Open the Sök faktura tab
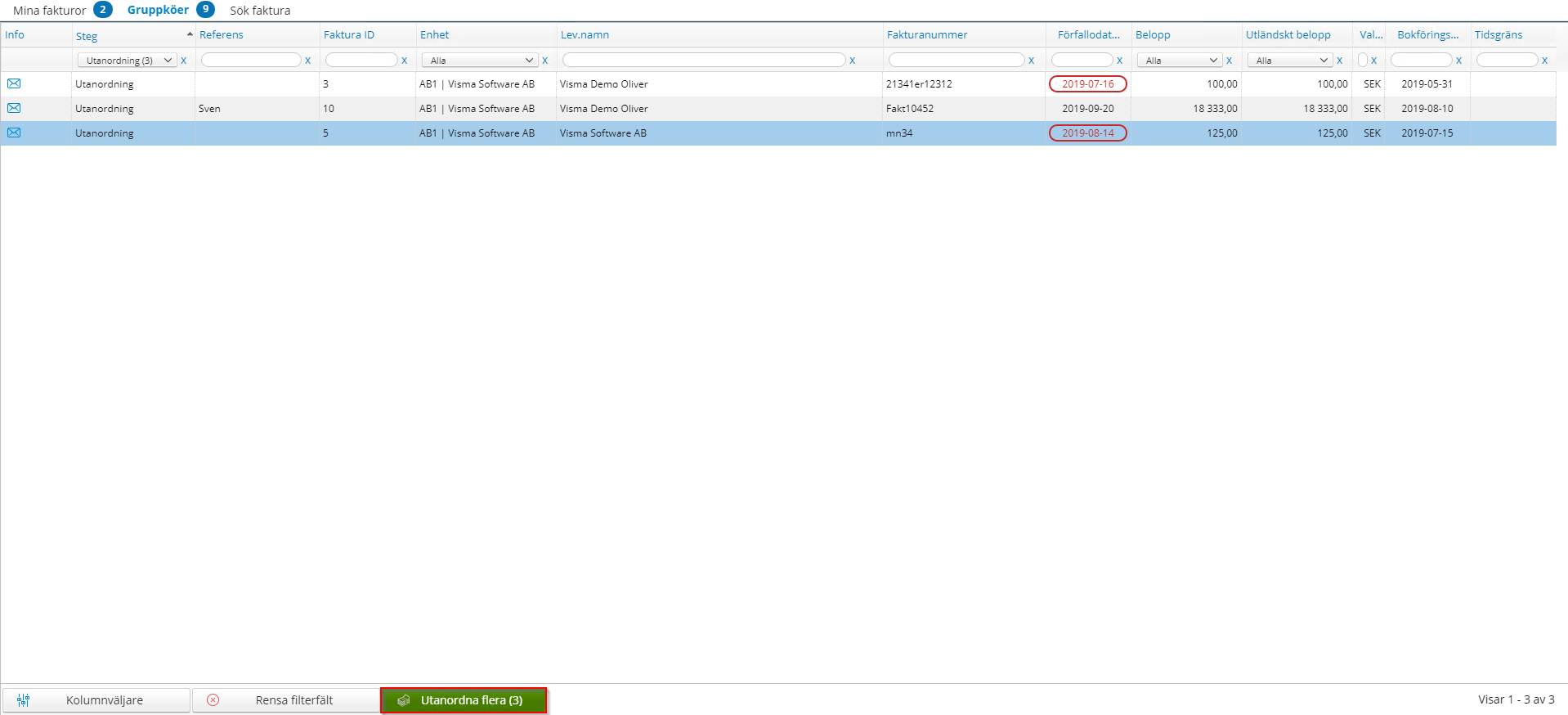1568x715 pixels. click(x=260, y=11)
